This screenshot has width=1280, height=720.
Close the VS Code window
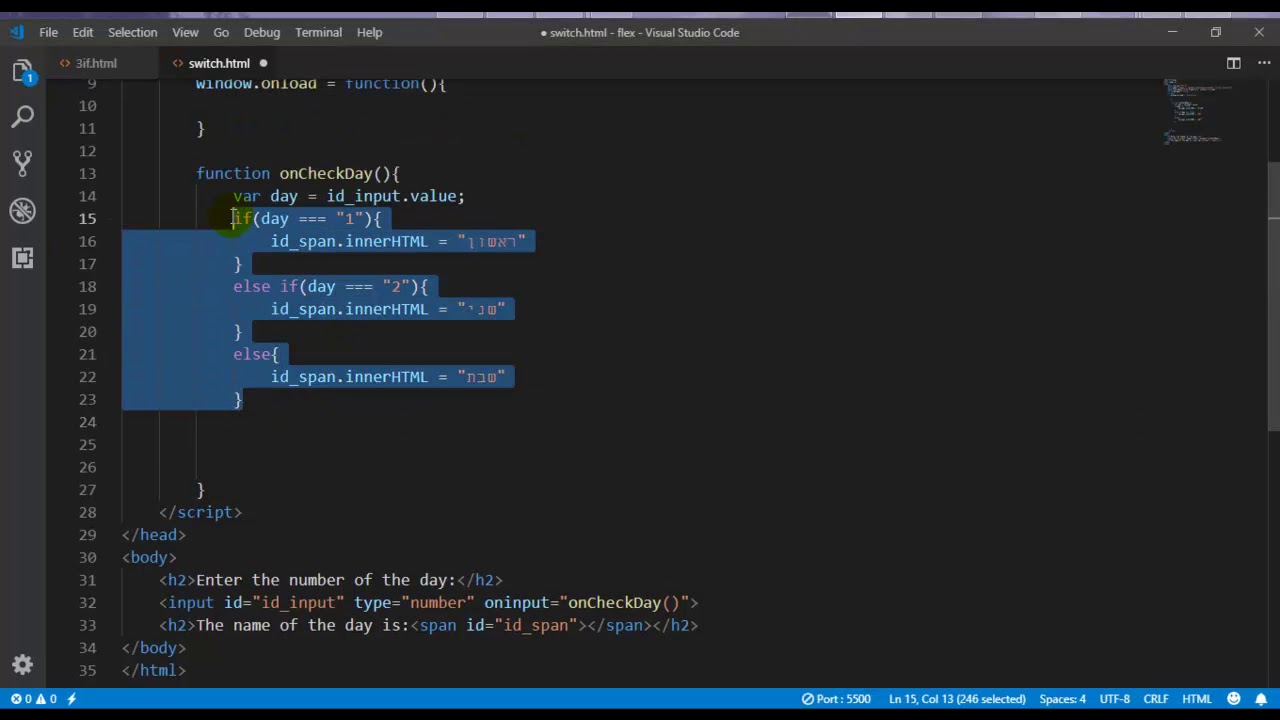(x=1258, y=32)
